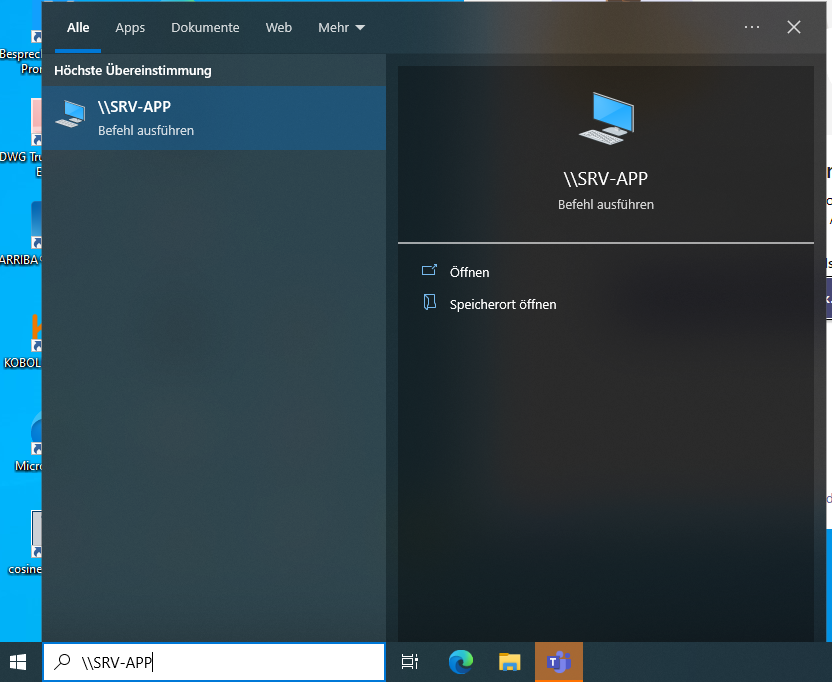Open the Windows Start menu
This screenshot has width=832, height=682.
(19, 661)
